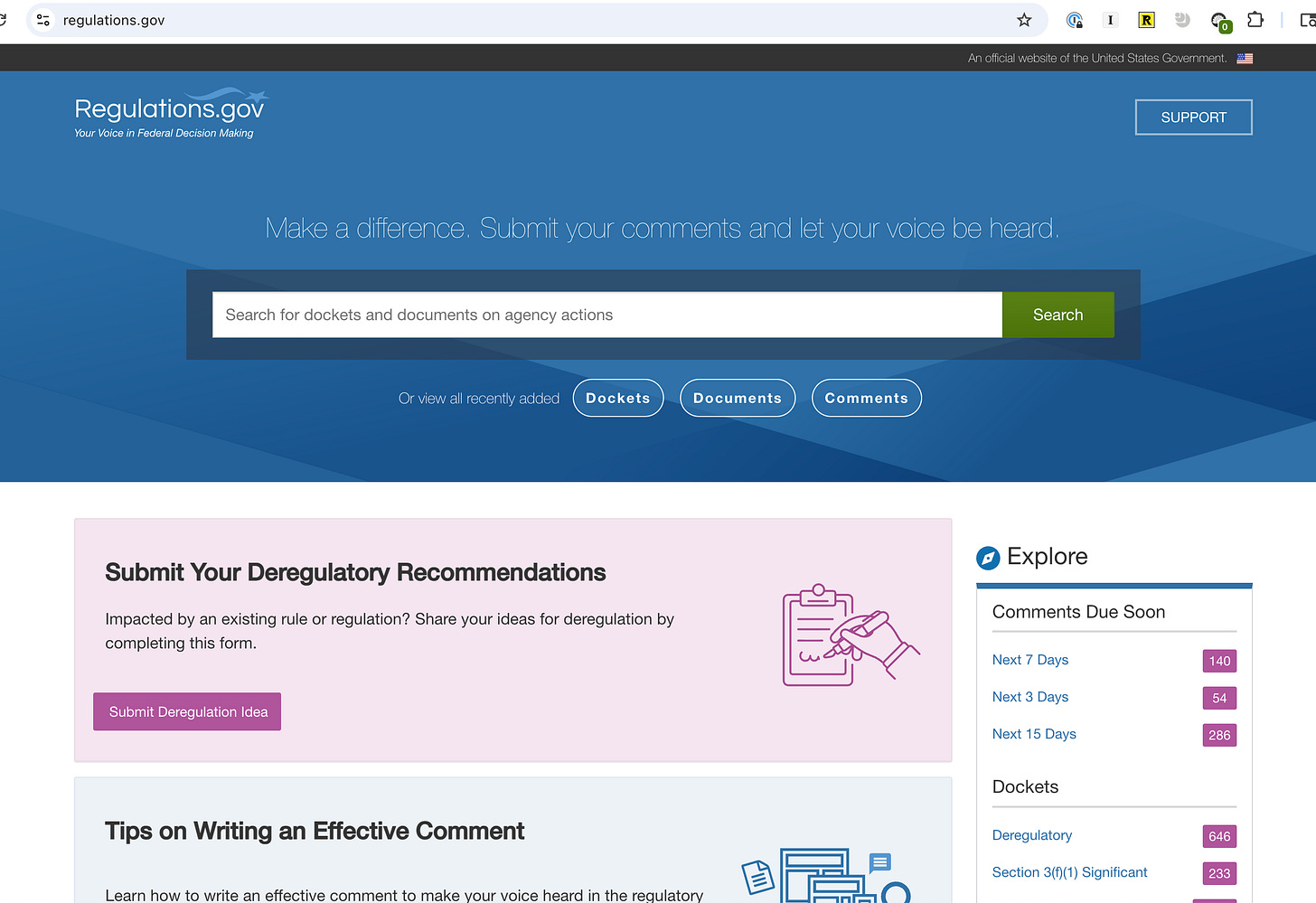Click the clipboard and hand illustration
1316x903 pixels.
click(851, 635)
